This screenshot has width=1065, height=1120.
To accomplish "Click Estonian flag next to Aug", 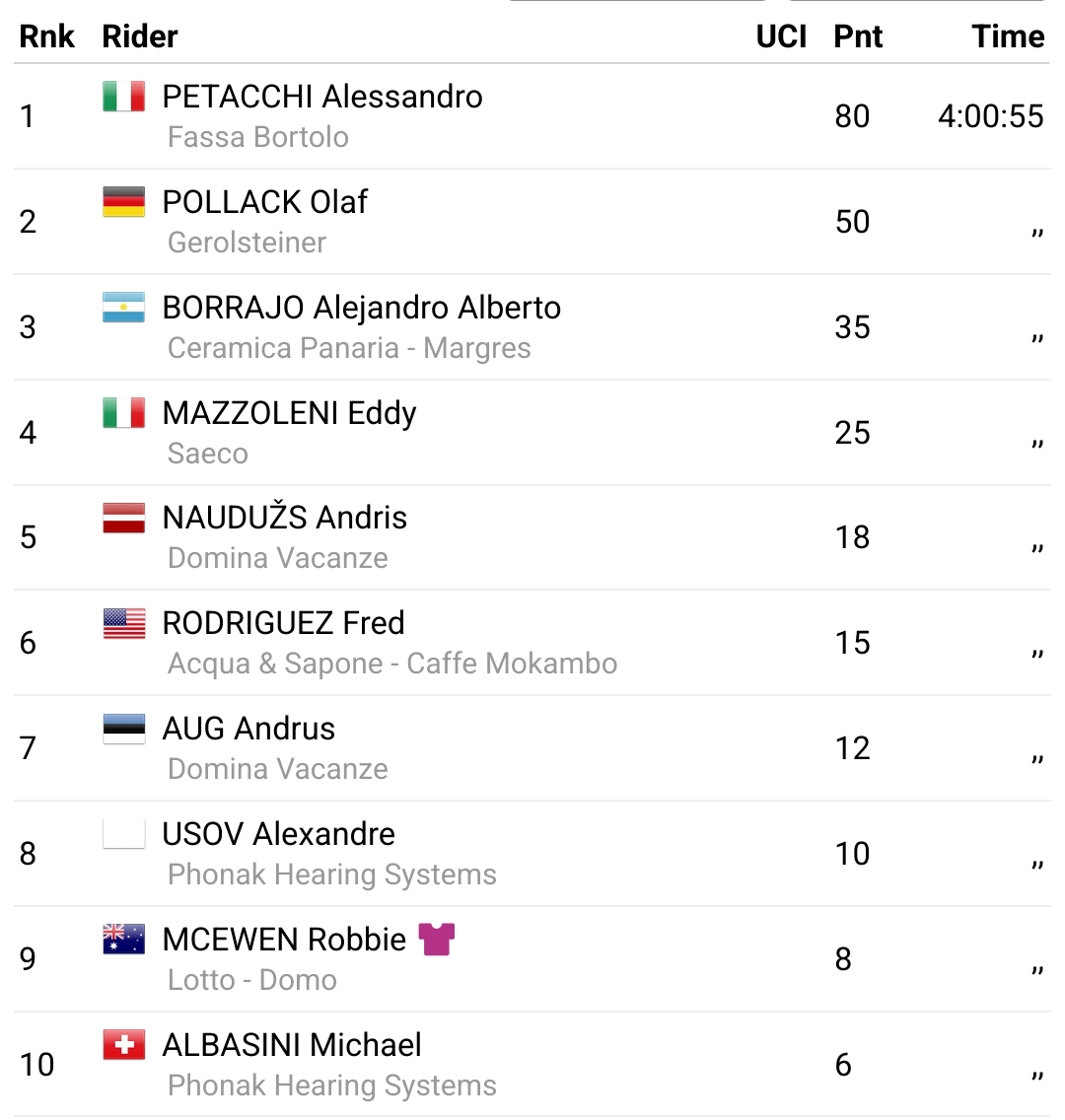I will pyautogui.click(x=124, y=729).
